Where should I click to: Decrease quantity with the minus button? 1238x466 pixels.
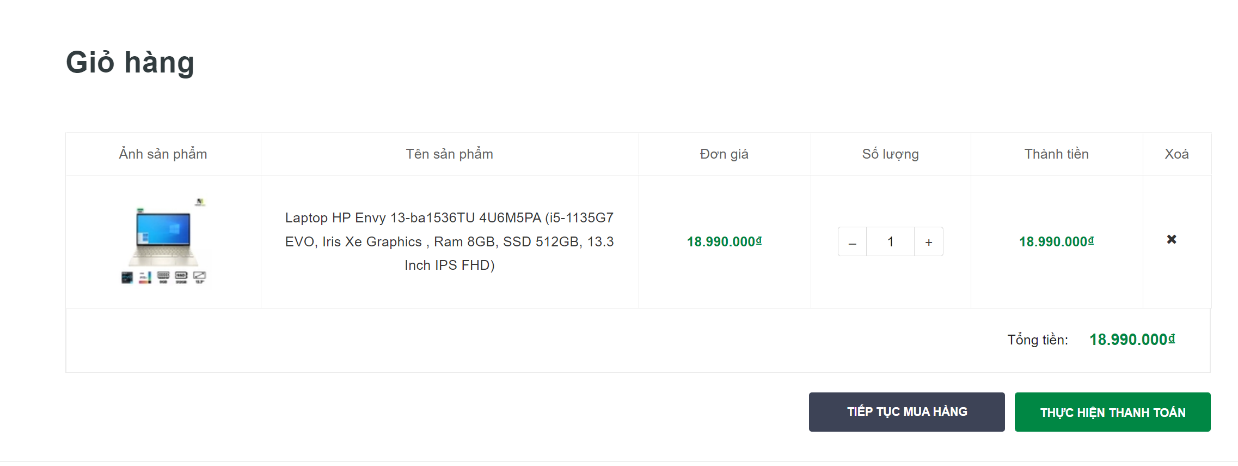coord(852,242)
